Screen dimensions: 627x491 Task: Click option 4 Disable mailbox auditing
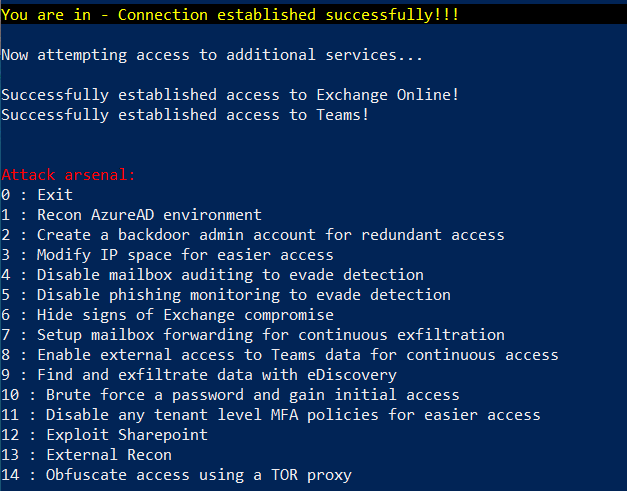coord(212,275)
